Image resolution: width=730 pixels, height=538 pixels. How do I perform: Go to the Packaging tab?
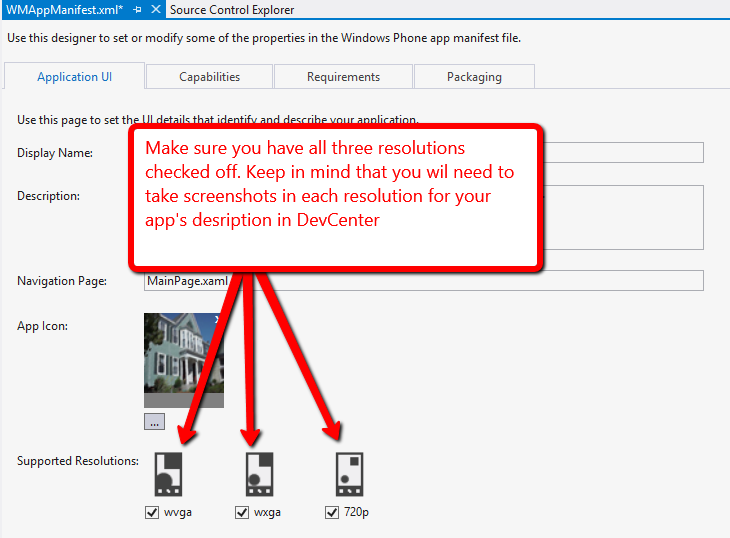tap(474, 77)
